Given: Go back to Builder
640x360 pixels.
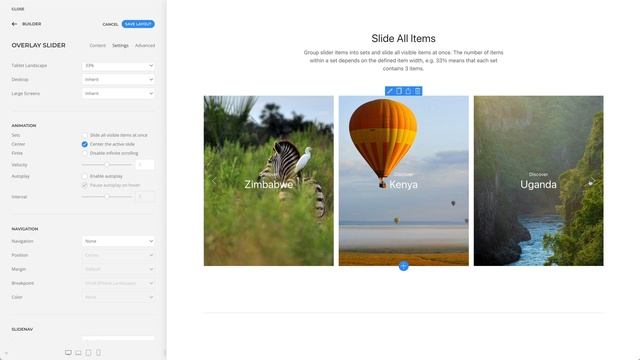Looking at the screenshot, I should [31, 24].
